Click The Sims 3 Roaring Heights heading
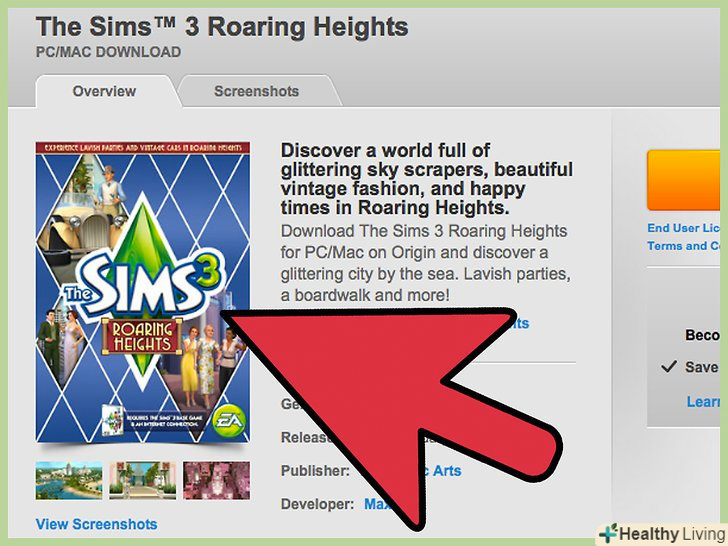The image size is (728, 546). pos(222,27)
